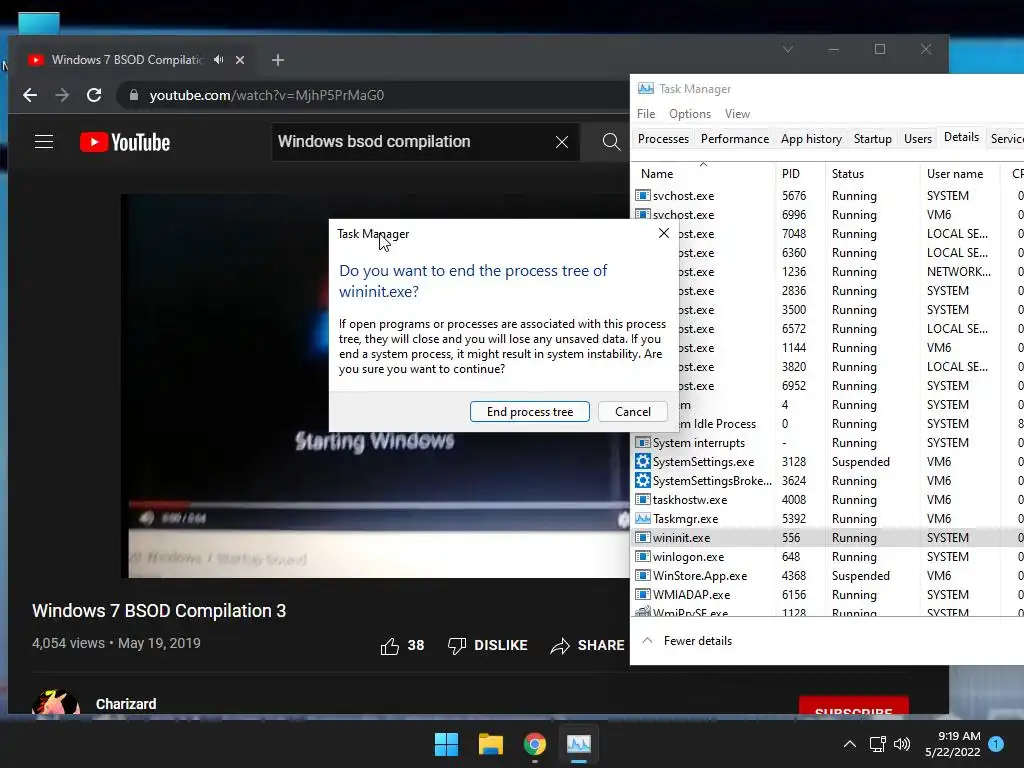Click the Chrome address bar URL

pyautogui.click(x=266, y=95)
